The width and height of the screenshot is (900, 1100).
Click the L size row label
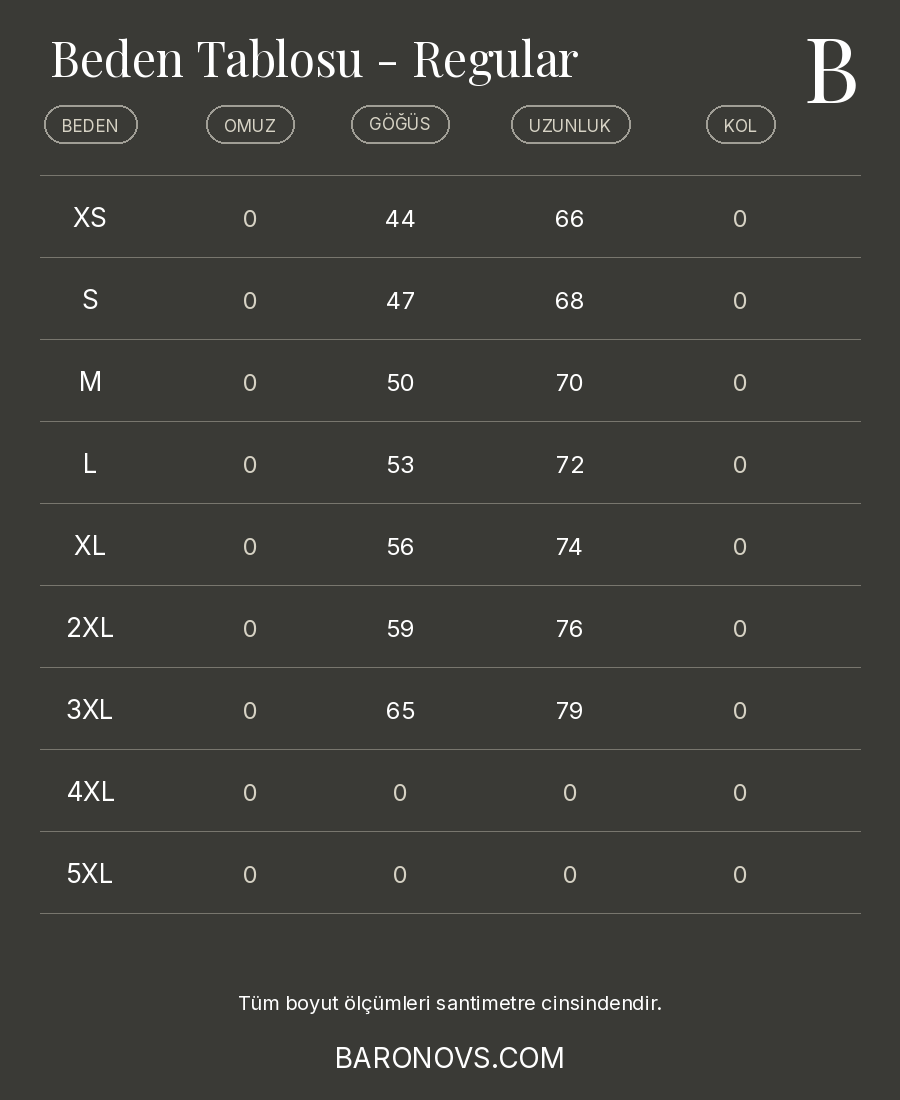point(90,464)
